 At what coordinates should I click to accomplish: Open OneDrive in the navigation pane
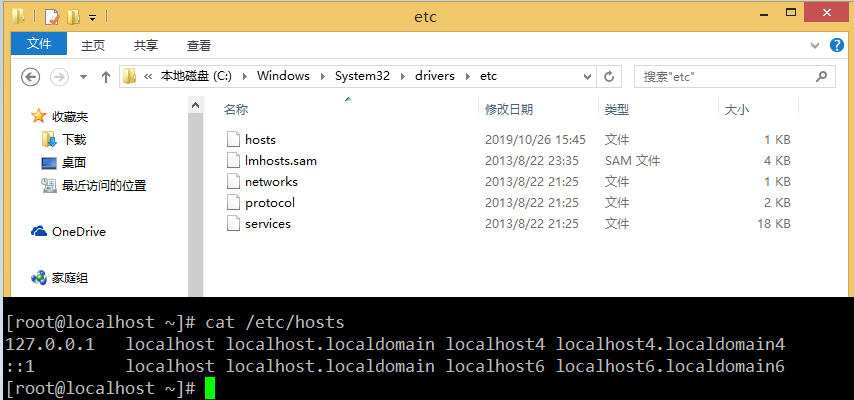[78, 232]
